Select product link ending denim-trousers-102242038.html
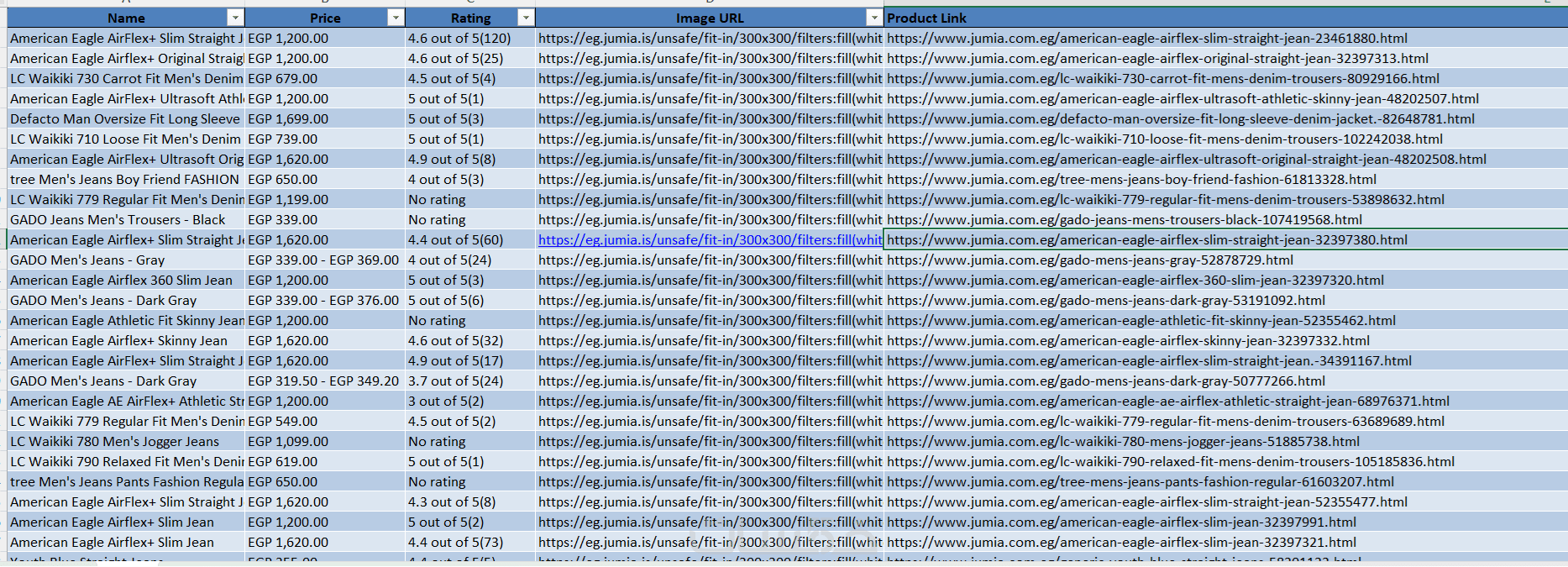This screenshot has height=567, width=1568. tap(1225, 139)
